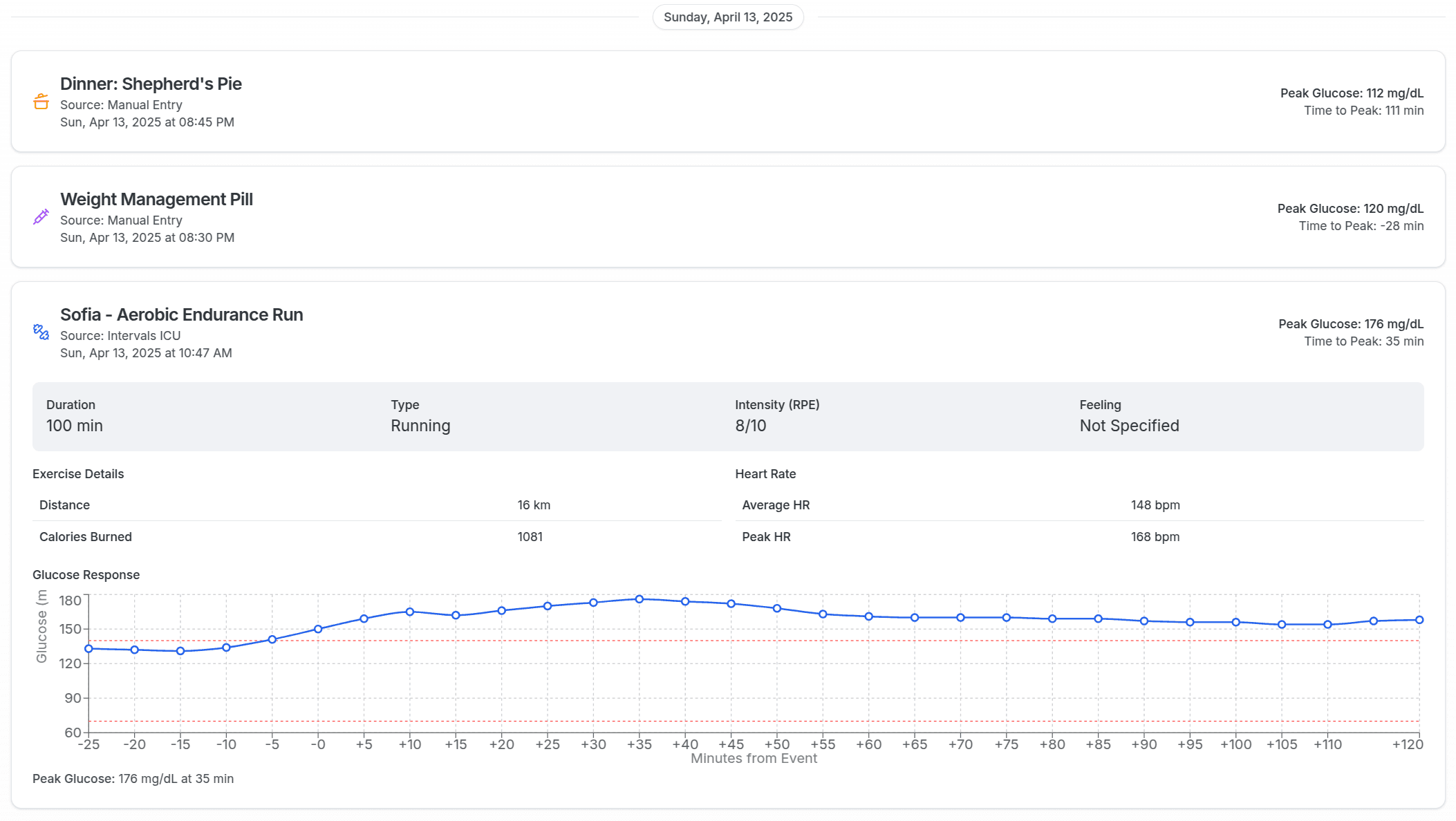The image size is (1456, 821).
Task: Click the glucose data point at +35 minutes
Action: [x=639, y=599]
